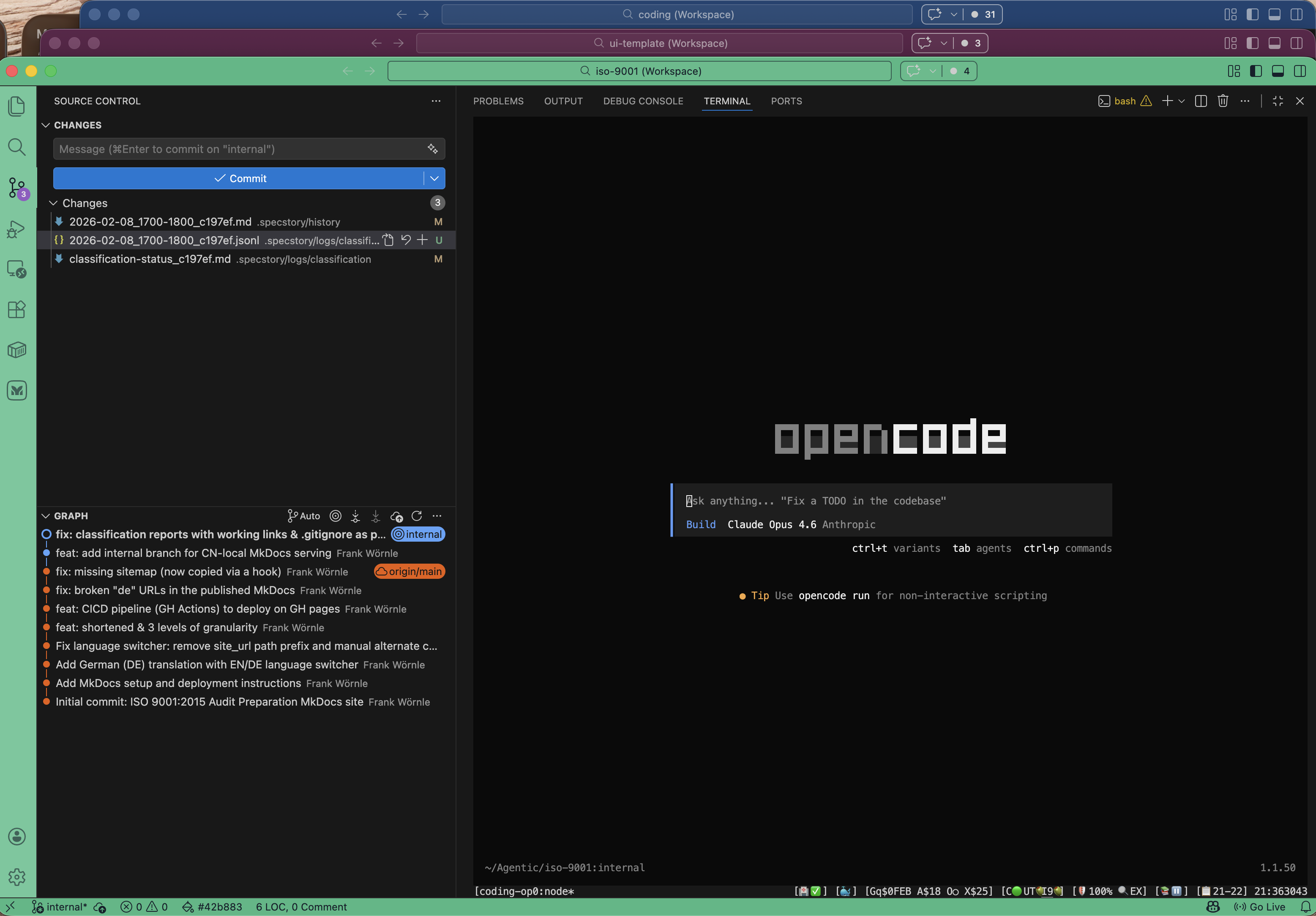1316x916 pixels.
Task: Open the Extensions view
Action: [x=16, y=310]
